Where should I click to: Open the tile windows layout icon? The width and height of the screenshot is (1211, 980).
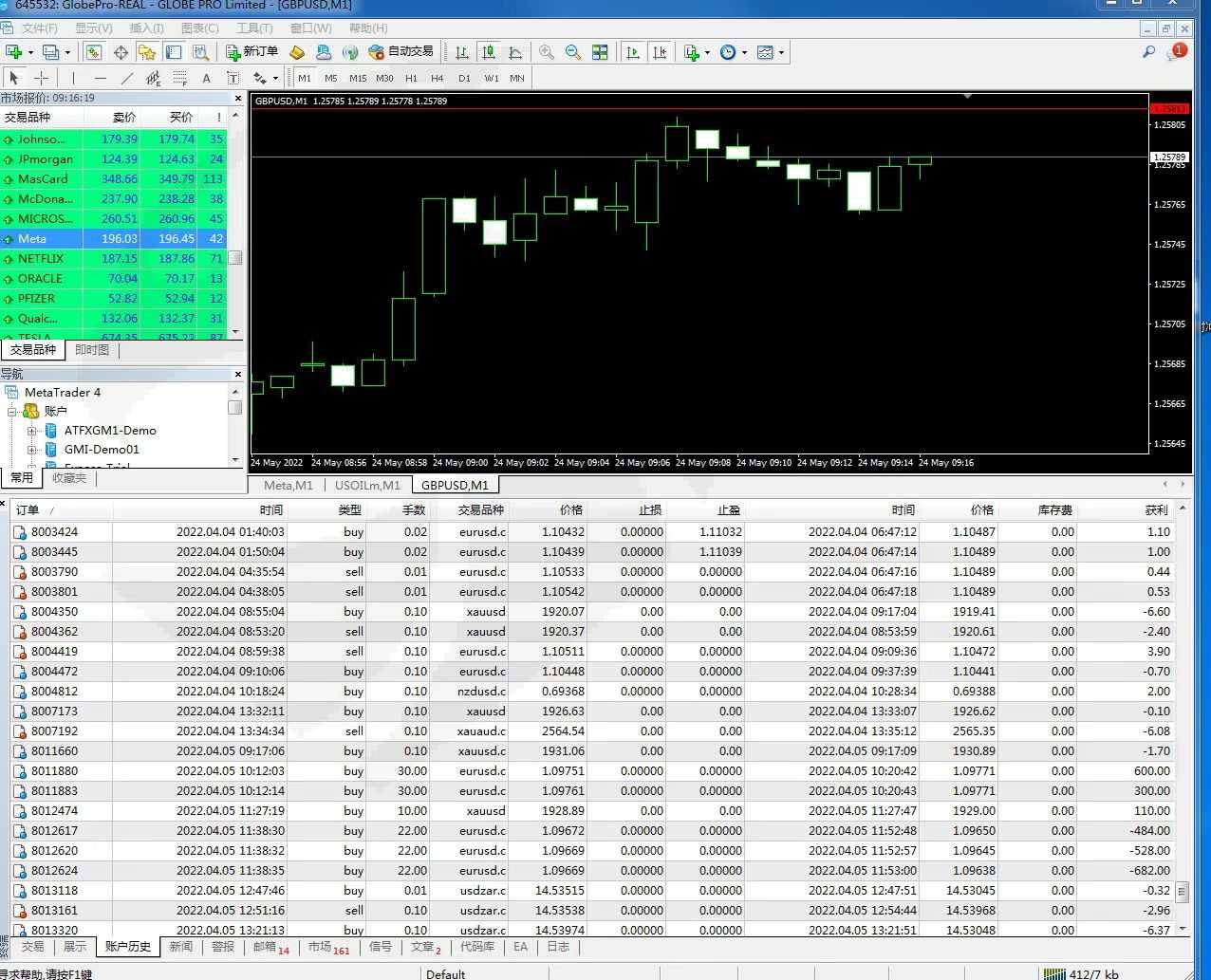pyautogui.click(x=600, y=52)
